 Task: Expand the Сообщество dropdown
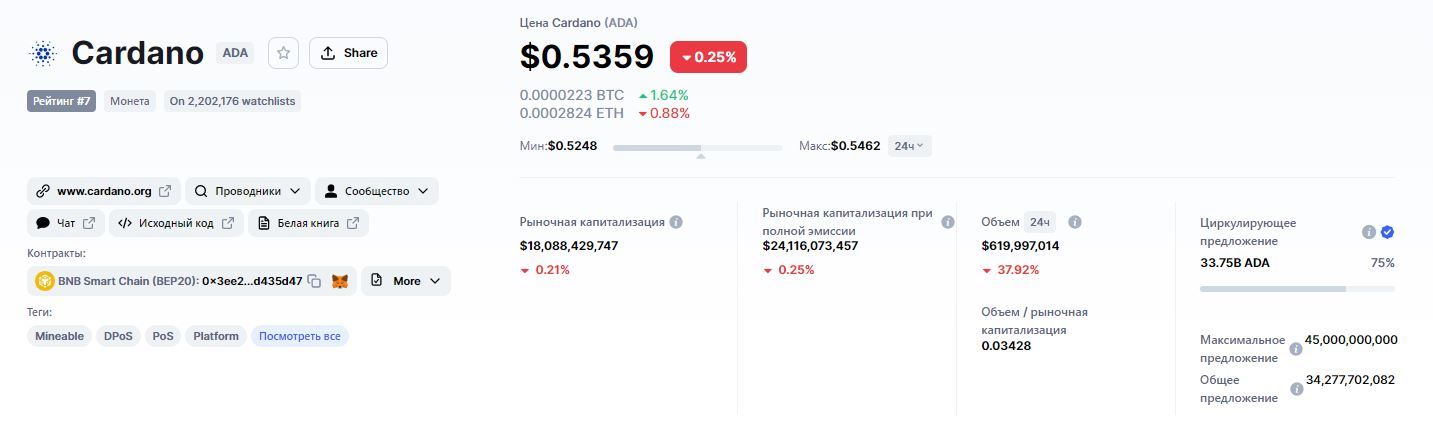click(x=376, y=191)
